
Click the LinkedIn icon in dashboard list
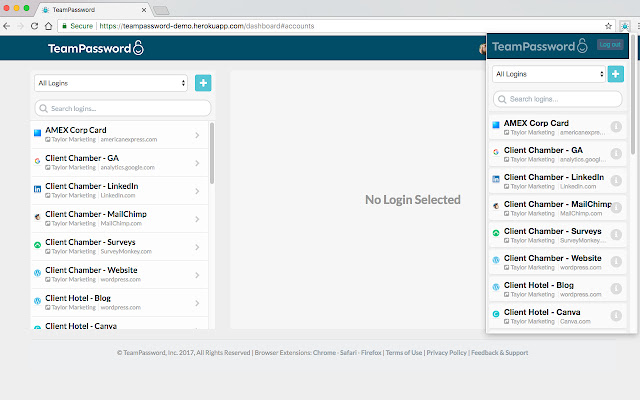(37, 189)
